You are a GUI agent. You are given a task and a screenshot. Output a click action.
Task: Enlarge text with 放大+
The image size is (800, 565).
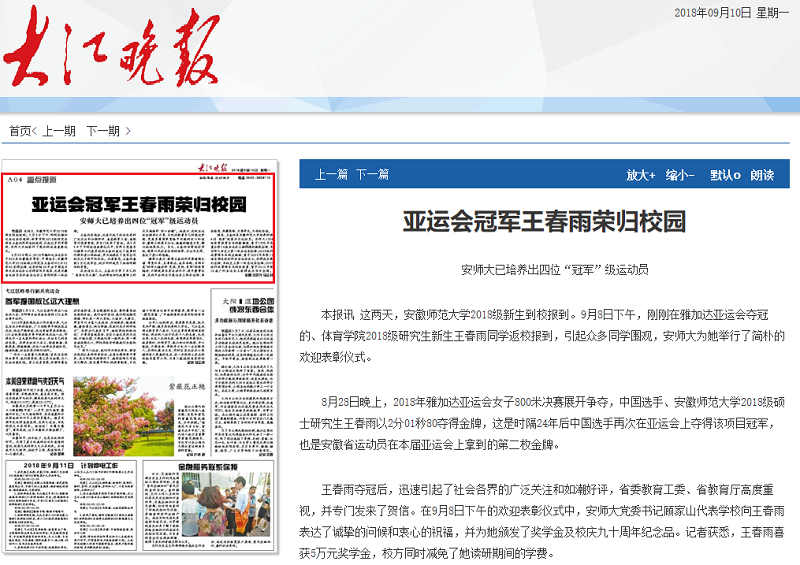click(x=641, y=175)
